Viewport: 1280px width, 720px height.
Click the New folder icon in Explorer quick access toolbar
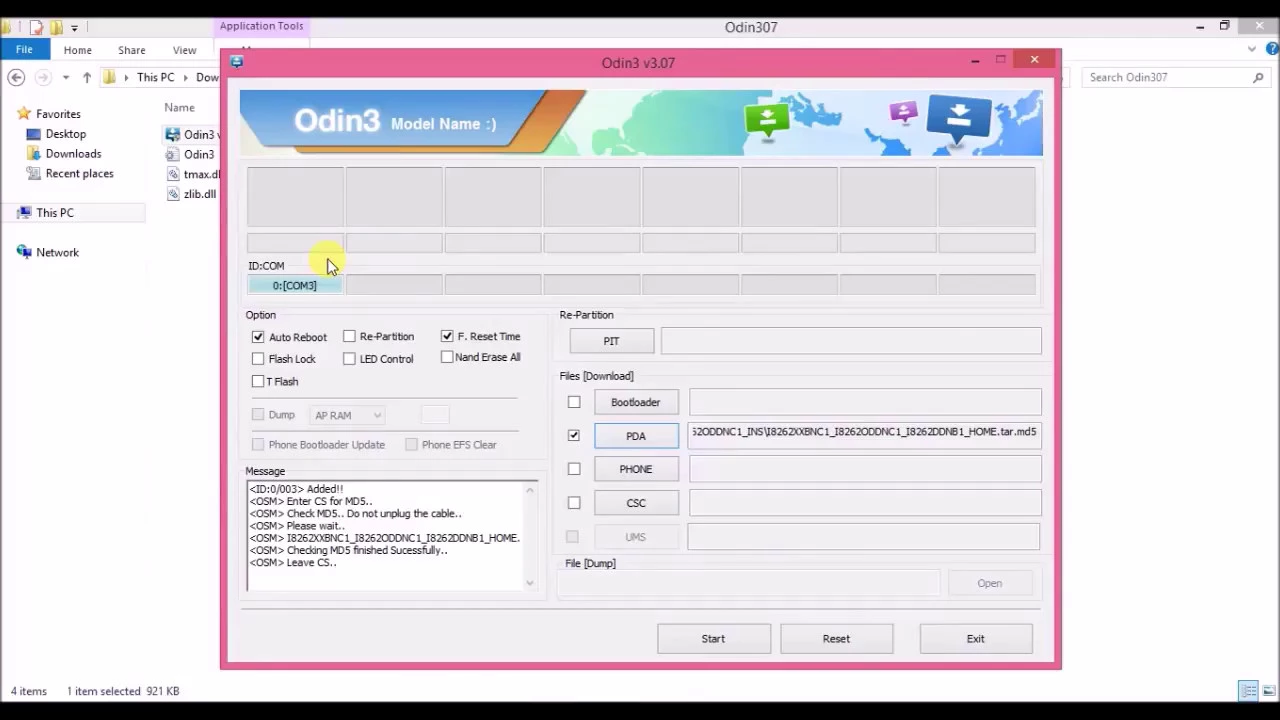click(x=57, y=27)
